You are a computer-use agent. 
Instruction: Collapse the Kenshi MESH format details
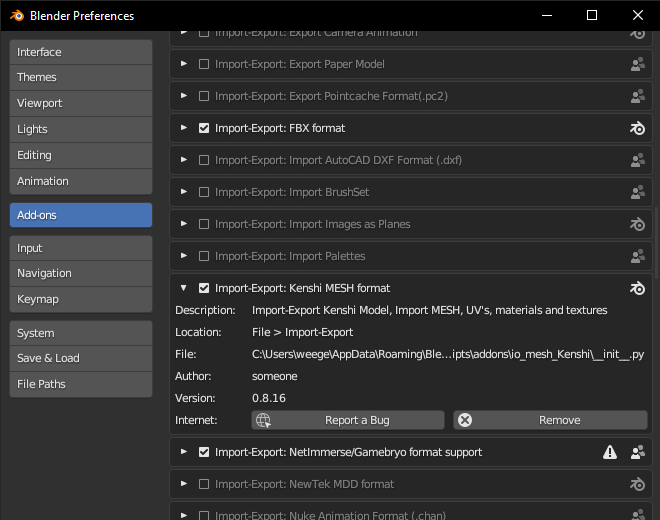pos(184,288)
